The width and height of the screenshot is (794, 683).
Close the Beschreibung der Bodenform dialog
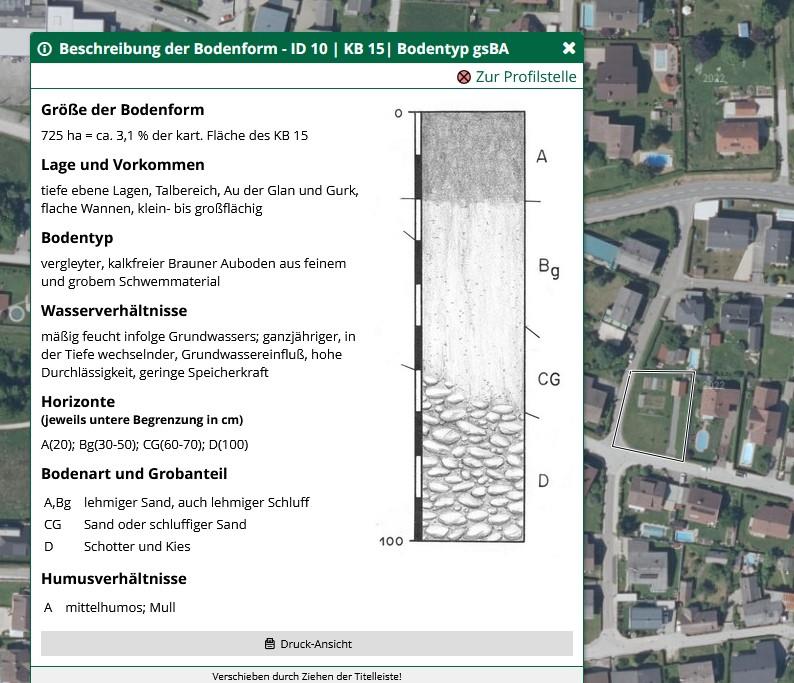[569, 48]
